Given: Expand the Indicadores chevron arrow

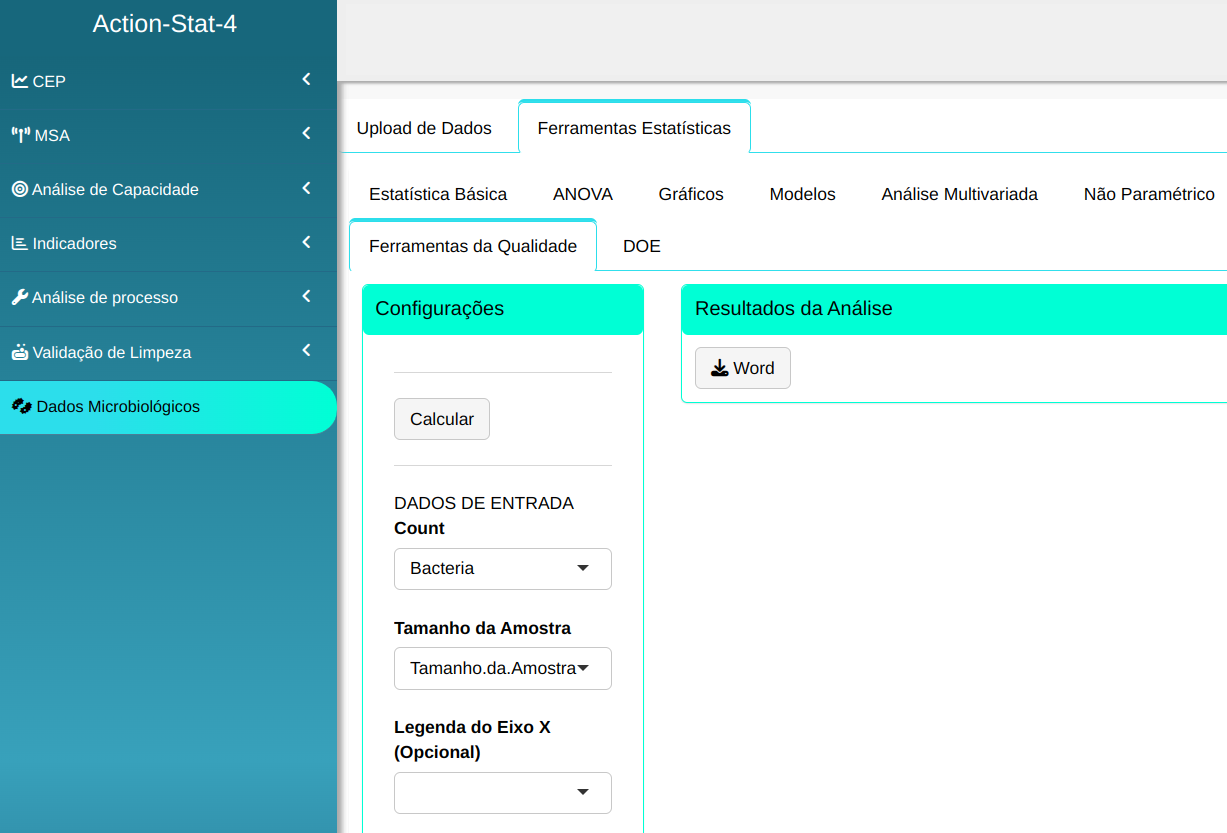Looking at the screenshot, I should (x=306, y=242).
